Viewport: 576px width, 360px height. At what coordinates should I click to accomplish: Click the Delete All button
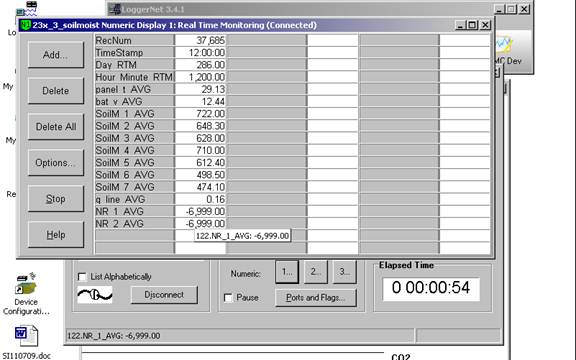point(56,127)
